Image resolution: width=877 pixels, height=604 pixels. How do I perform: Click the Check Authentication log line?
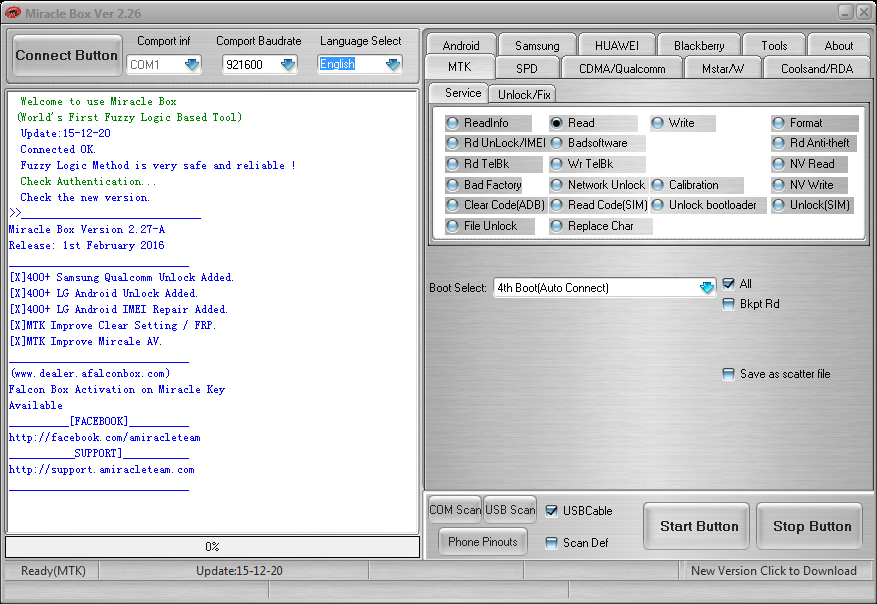coord(88,181)
